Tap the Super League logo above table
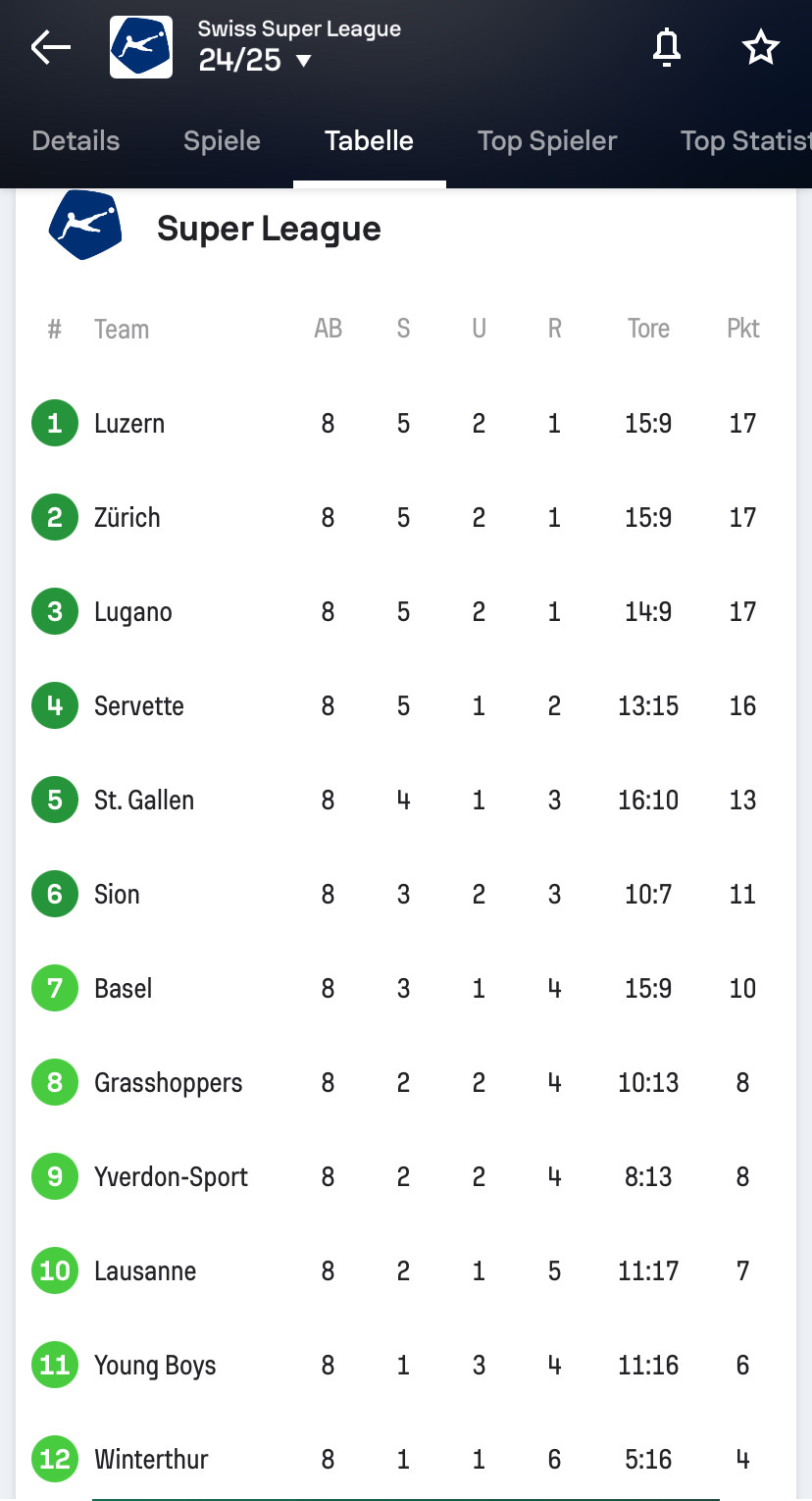Image resolution: width=812 pixels, height=1501 pixels. (x=85, y=226)
